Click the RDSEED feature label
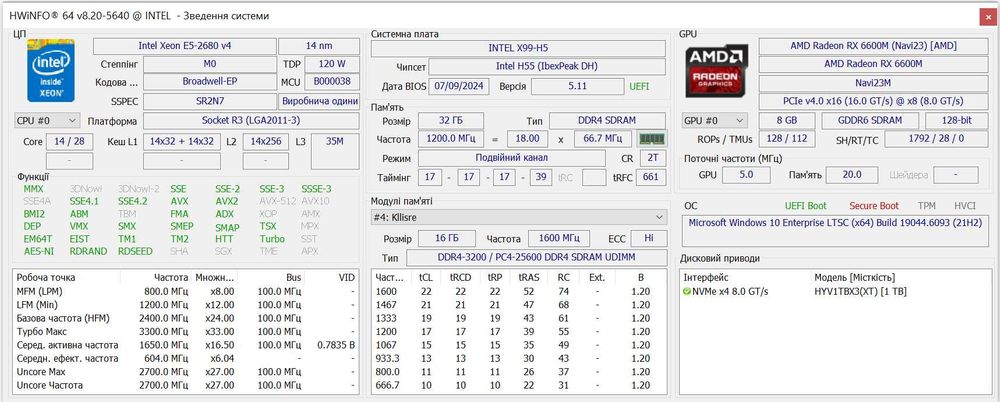 (135, 251)
